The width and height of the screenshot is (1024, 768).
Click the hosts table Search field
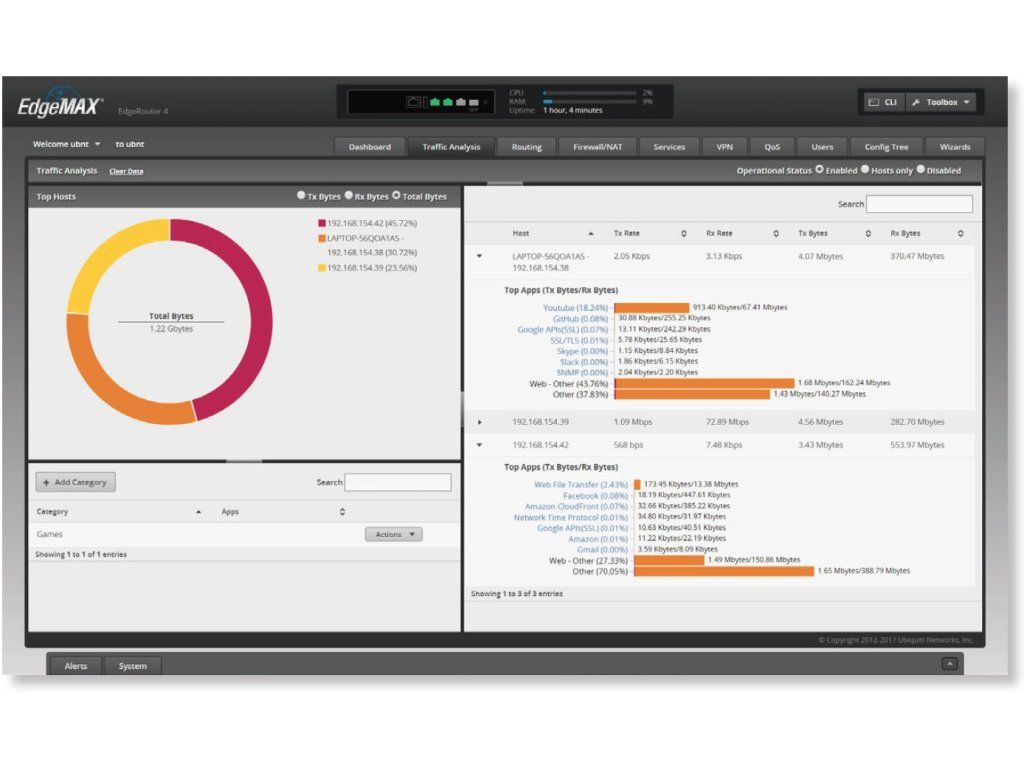[919, 204]
